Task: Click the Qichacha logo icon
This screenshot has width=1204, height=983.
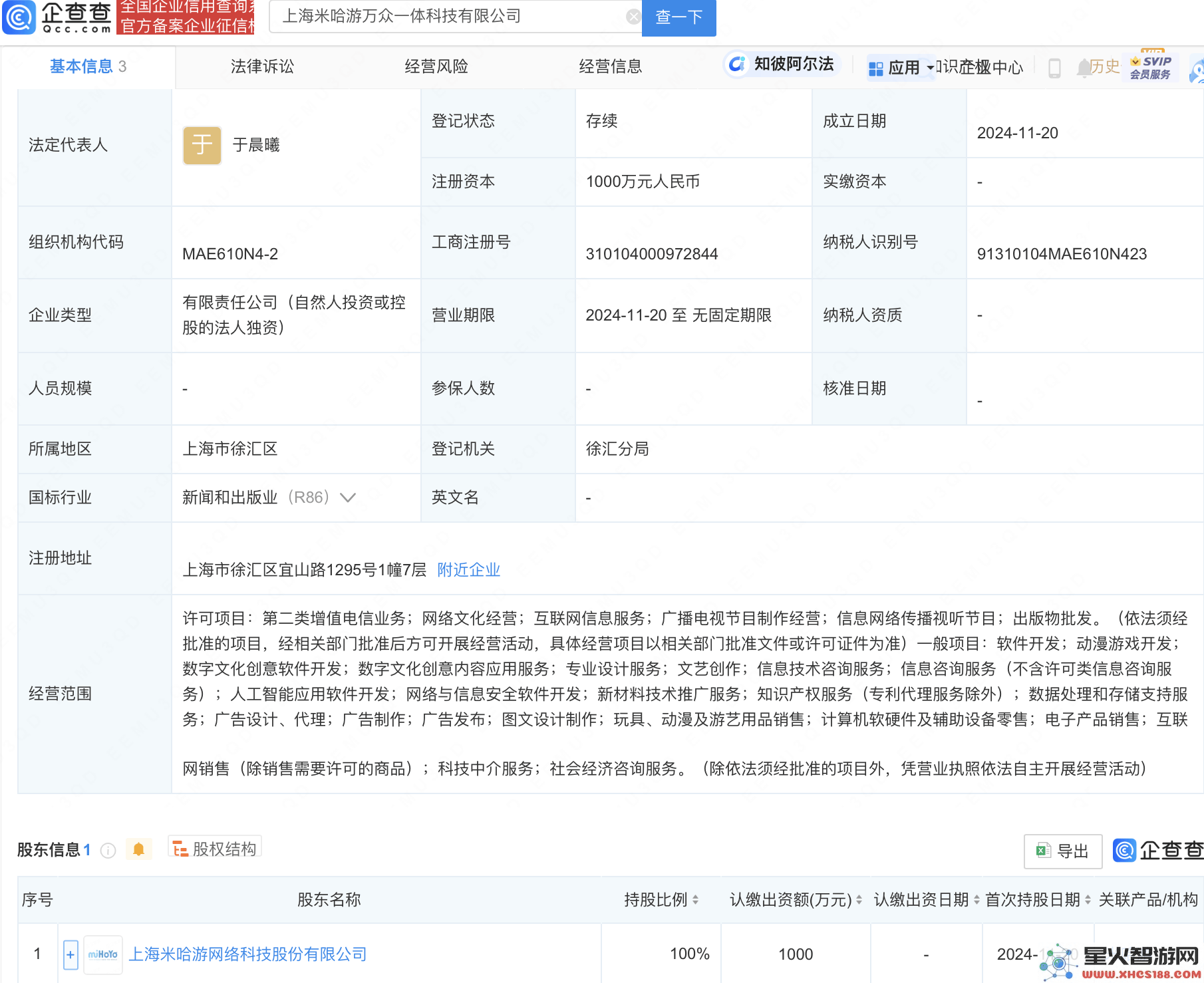Action: click(x=19, y=17)
